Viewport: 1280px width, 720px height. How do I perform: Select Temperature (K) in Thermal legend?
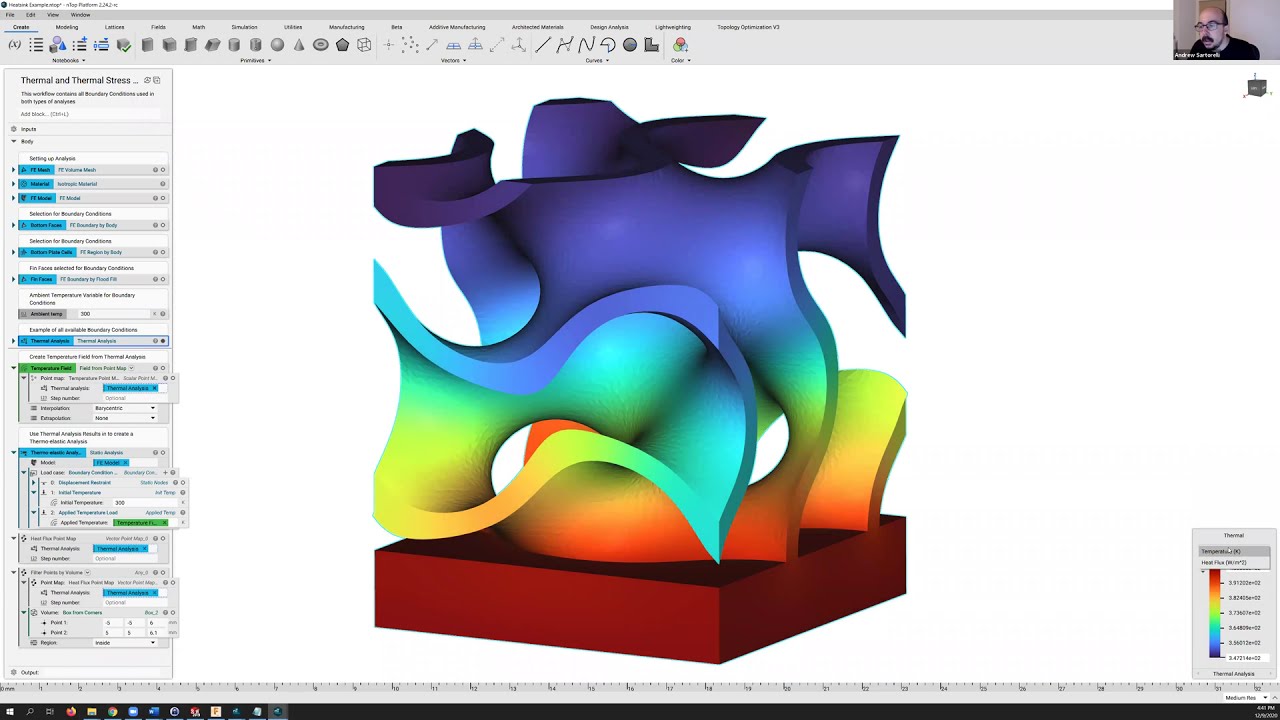(1234, 551)
